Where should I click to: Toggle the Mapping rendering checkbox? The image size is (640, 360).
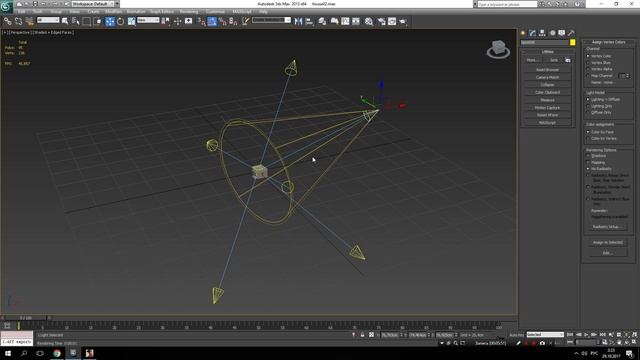tap(588, 162)
